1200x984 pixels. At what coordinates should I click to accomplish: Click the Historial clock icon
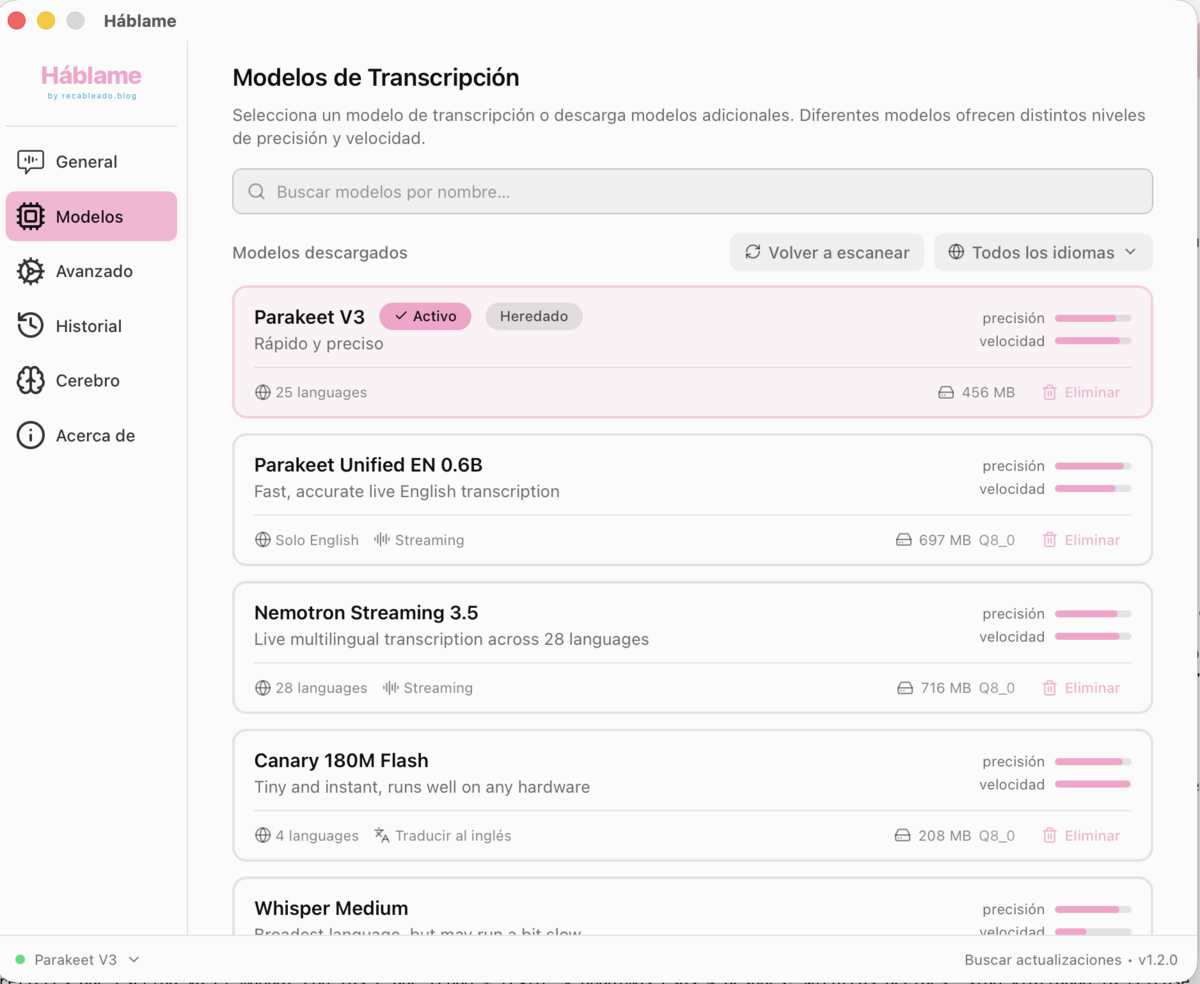tap(31, 326)
